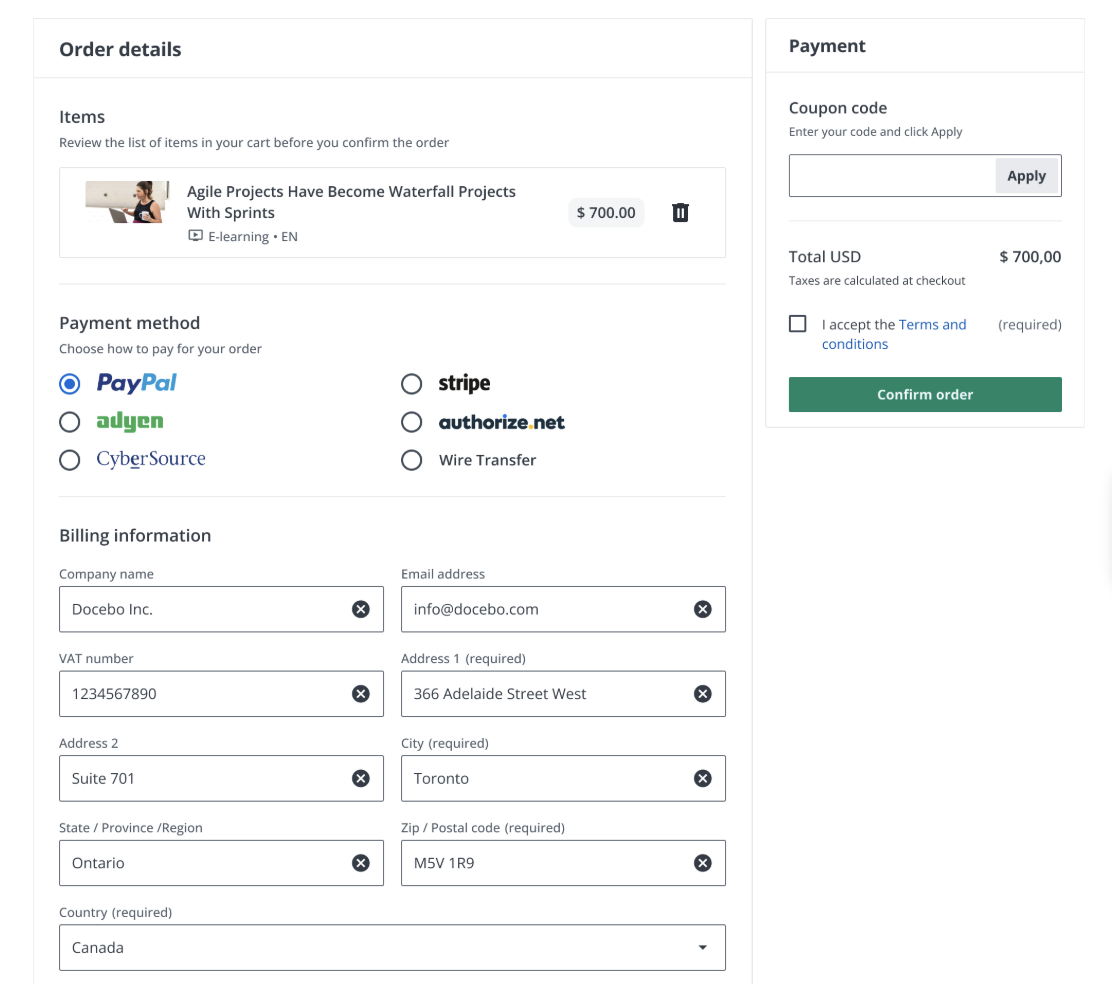Clear the VAT number field
The height and width of the screenshot is (984, 1112).
[x=361, y=694]
